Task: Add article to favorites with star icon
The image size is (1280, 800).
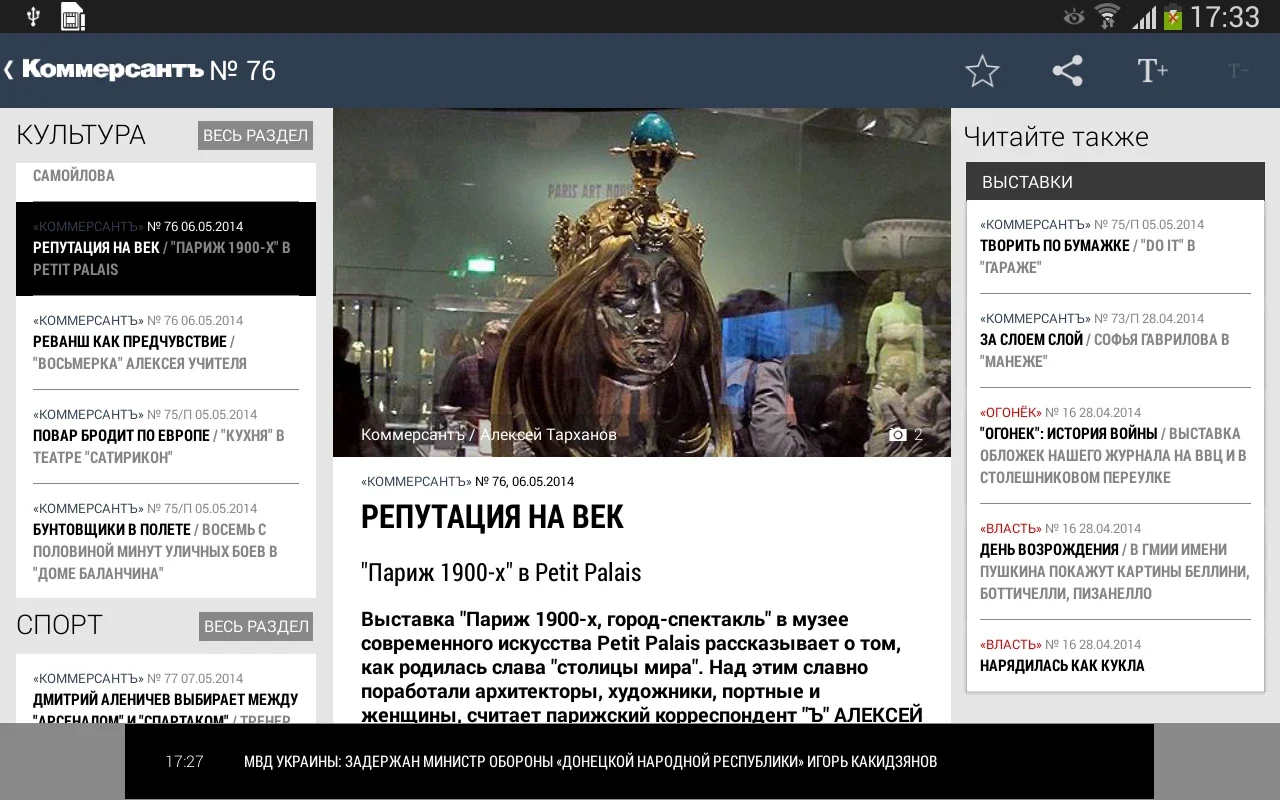Action: coord(982,71)
